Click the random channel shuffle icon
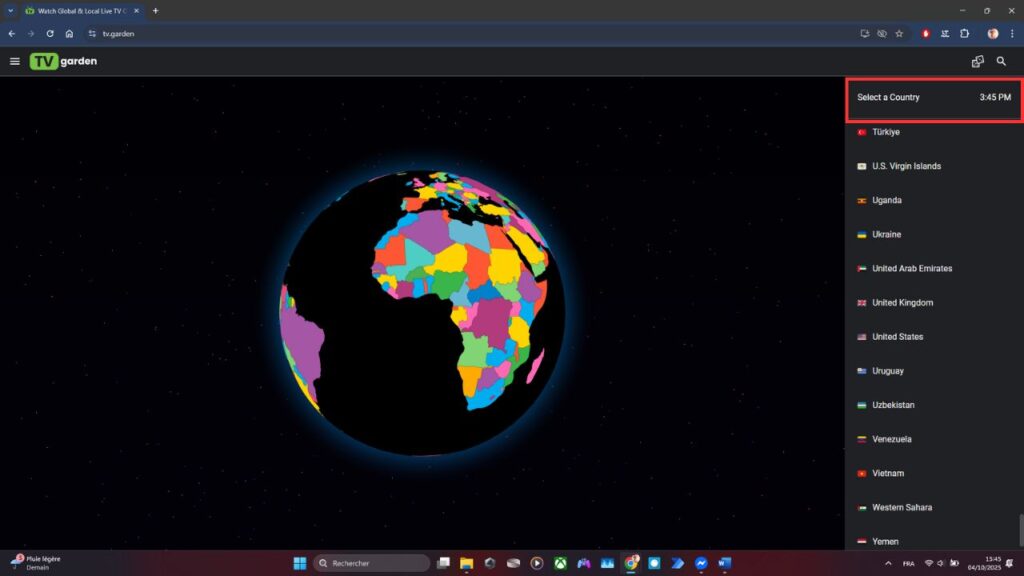This screenshot has width=1024, height=576. click(977, 61)
